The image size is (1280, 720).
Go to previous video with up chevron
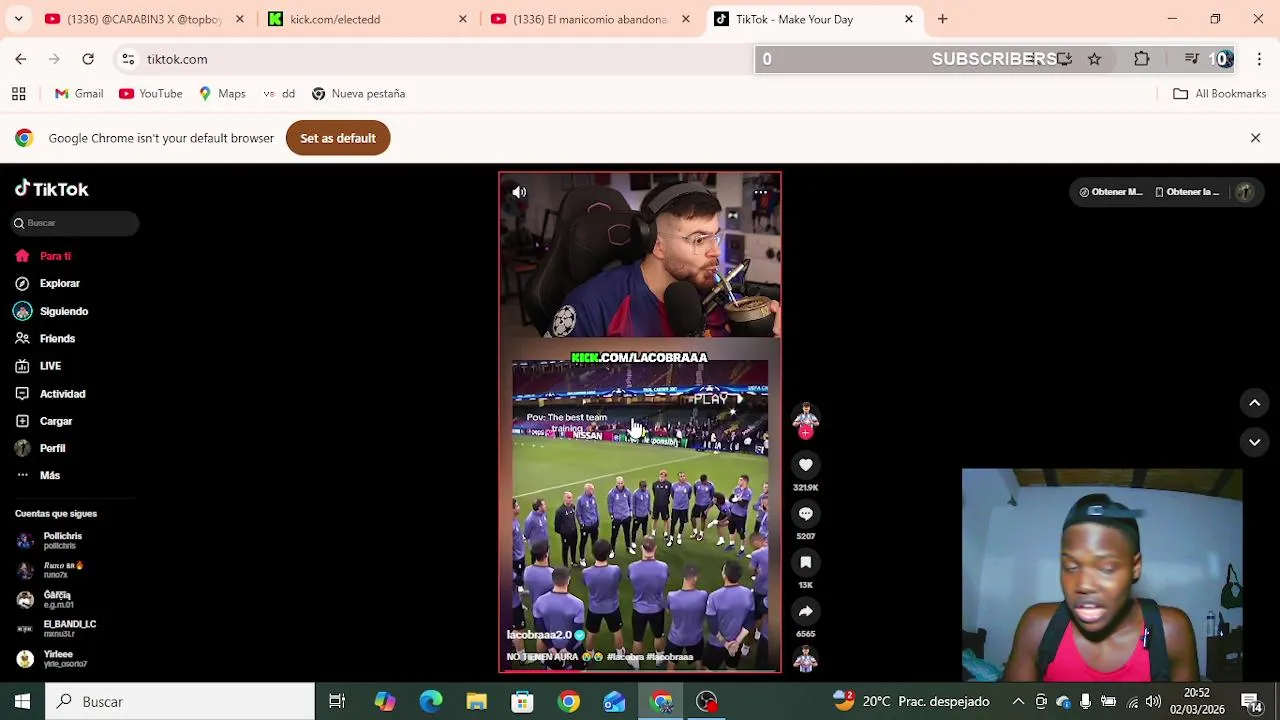(x=1254, y=403)
